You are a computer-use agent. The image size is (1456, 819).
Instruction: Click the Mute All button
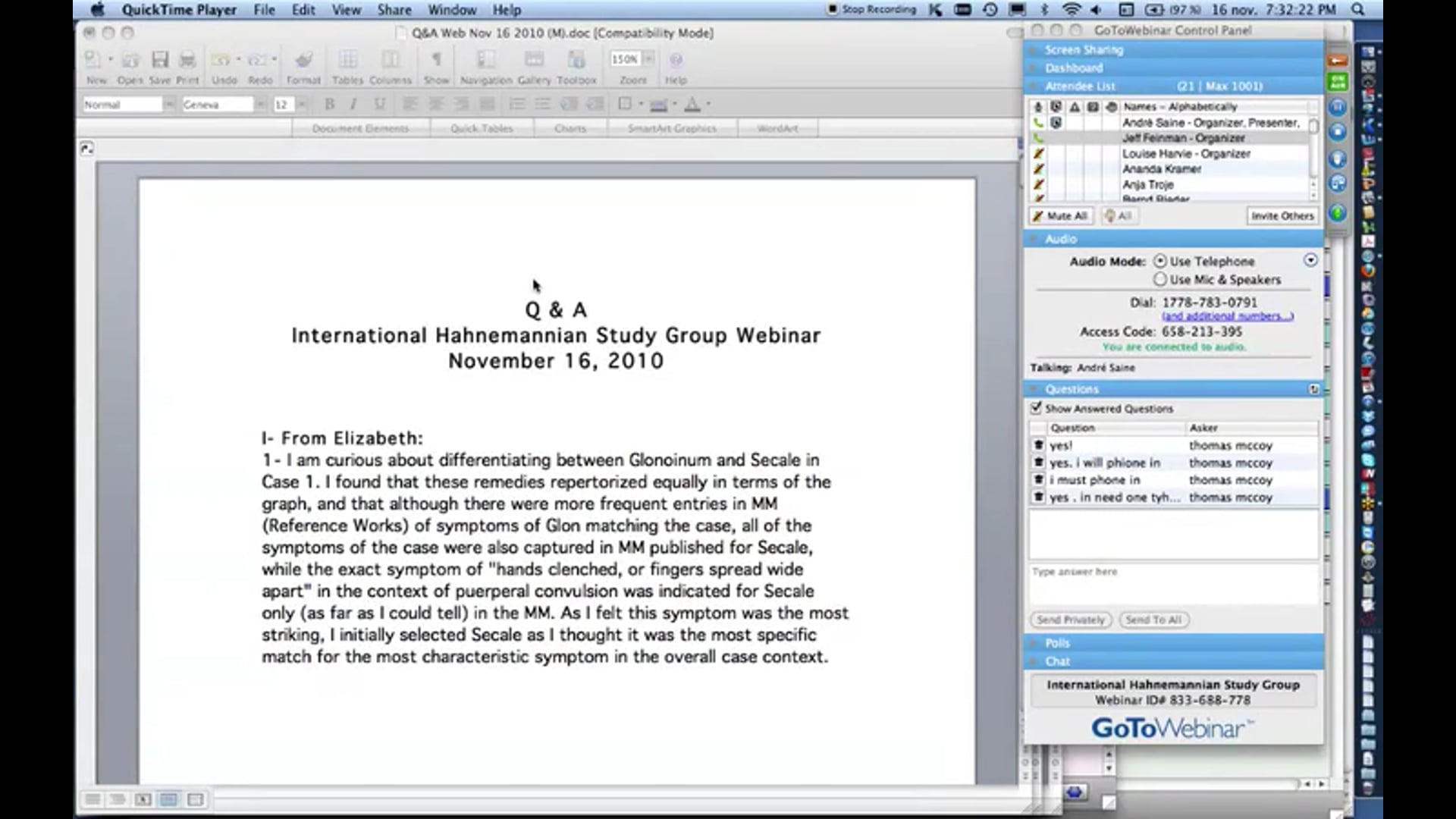(1059, 216)
